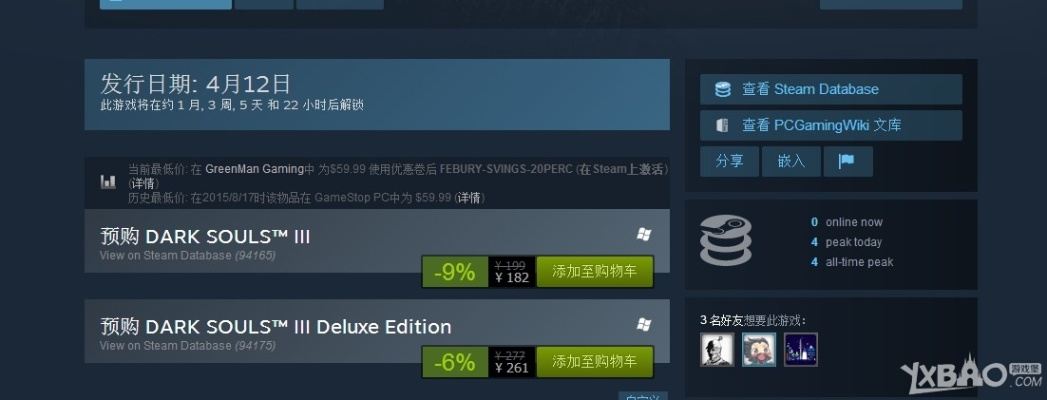The width and height of the screenshot is (1047, 400).
Task: Click the price history bar chart icon
Action: [x=108, y=181]
